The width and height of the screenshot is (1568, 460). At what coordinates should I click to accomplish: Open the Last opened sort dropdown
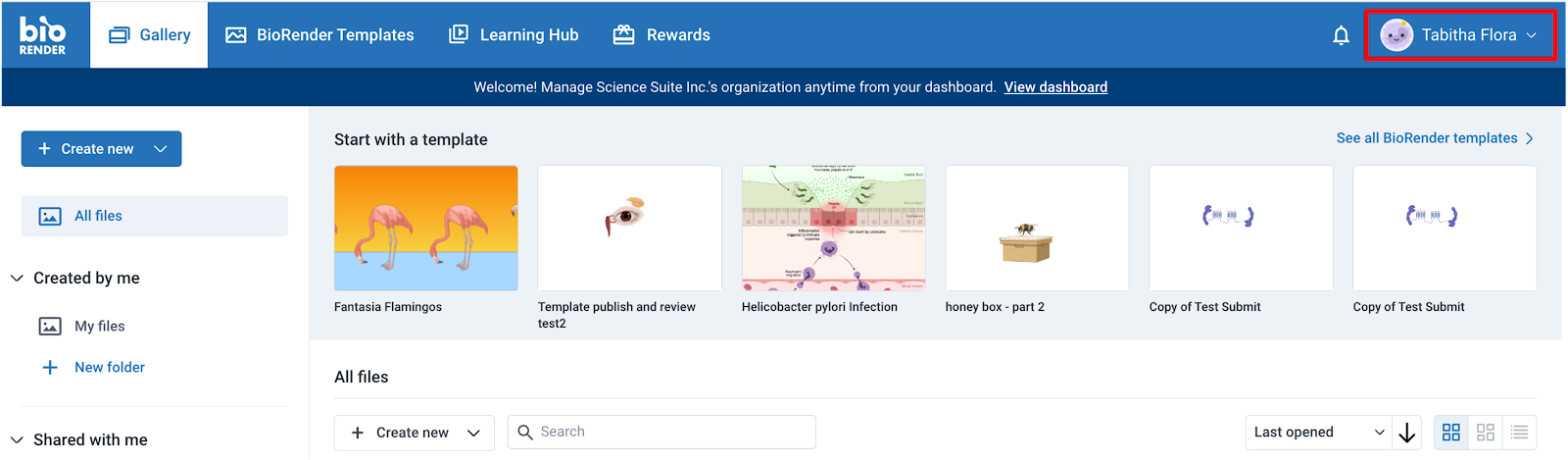coord(1319,433)
